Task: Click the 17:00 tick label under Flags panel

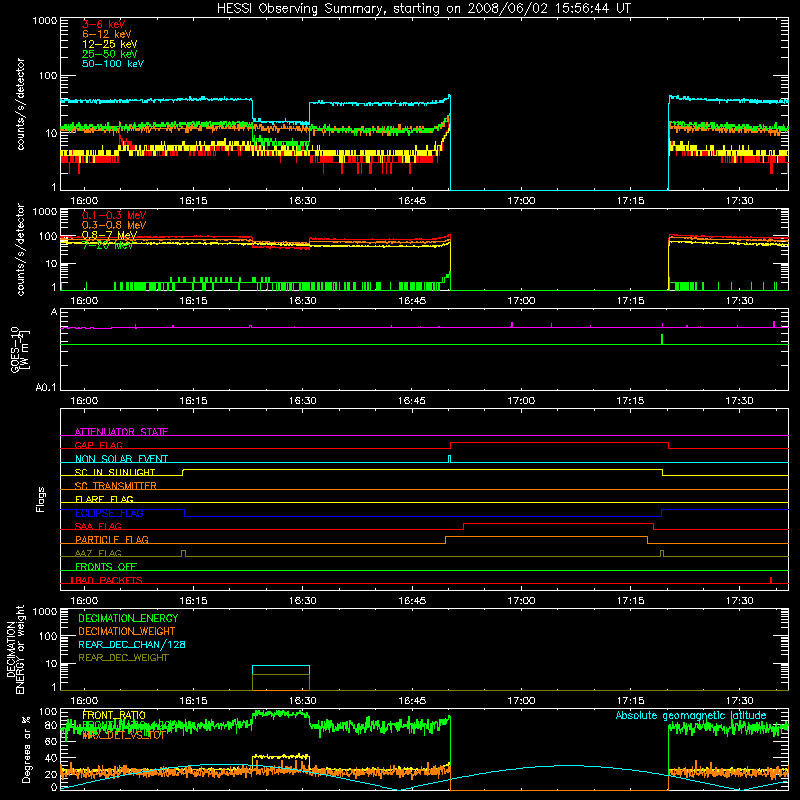Action: [x=521, y=601]
